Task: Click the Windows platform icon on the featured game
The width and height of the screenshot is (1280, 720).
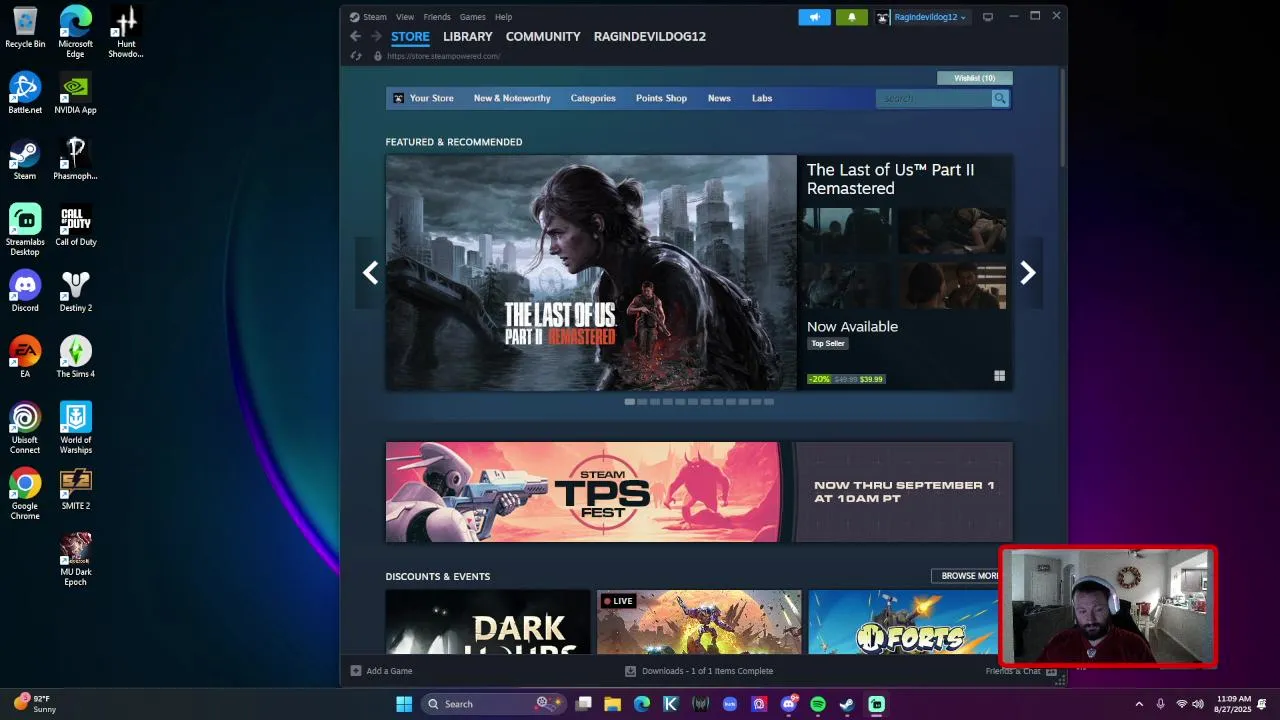Action: [x=999, y=376]
